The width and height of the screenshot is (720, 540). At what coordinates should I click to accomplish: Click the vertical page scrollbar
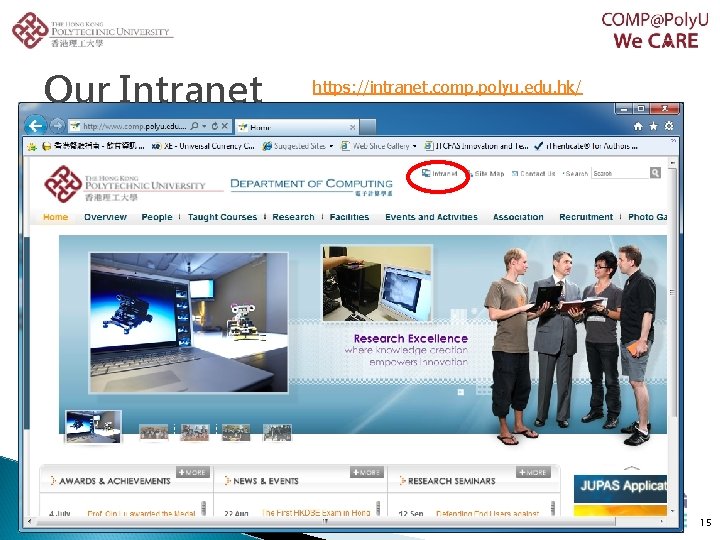(672, 293)
